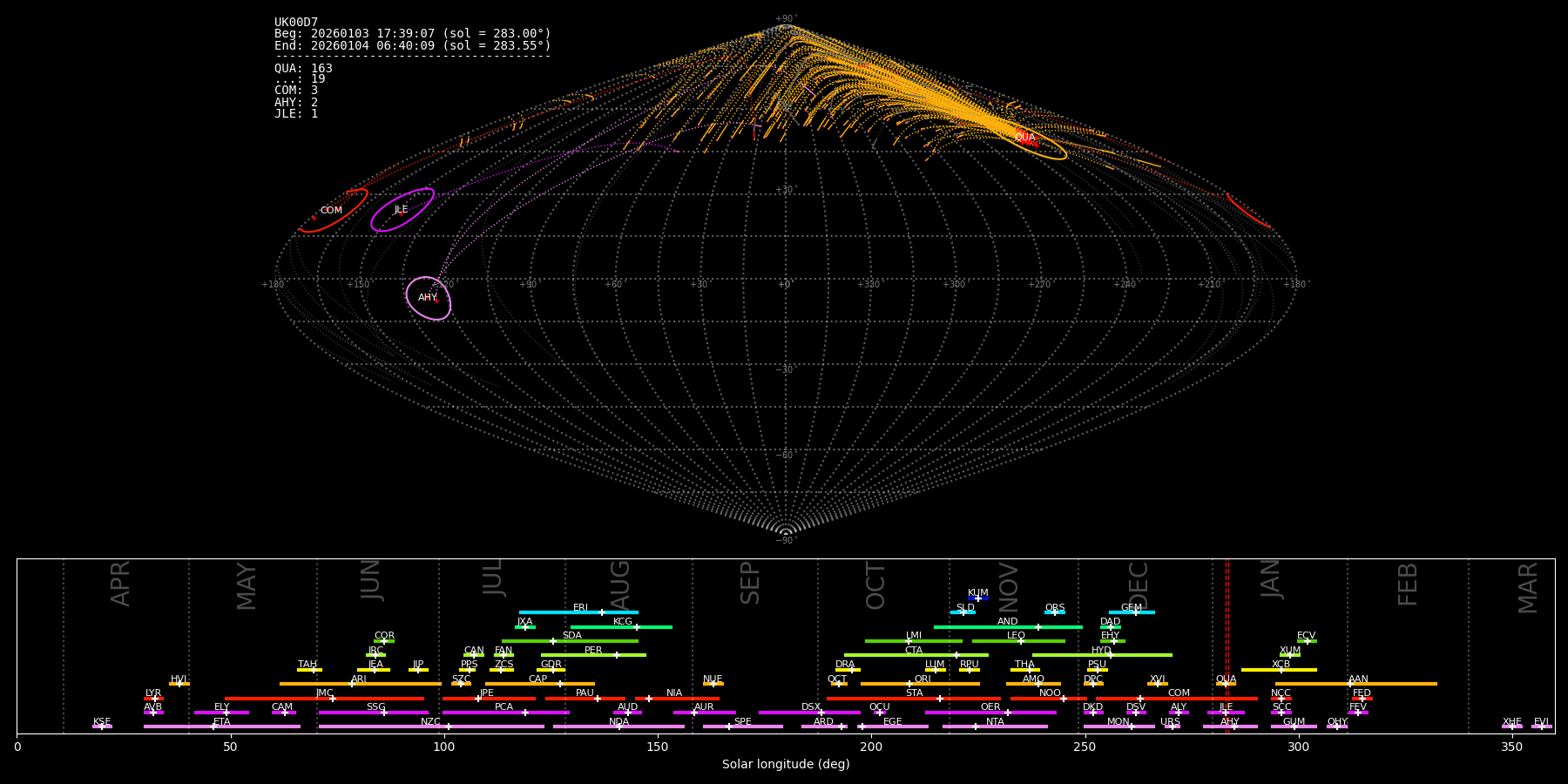Select the GEM peak marker on timeline

[x=1135, y=612]
